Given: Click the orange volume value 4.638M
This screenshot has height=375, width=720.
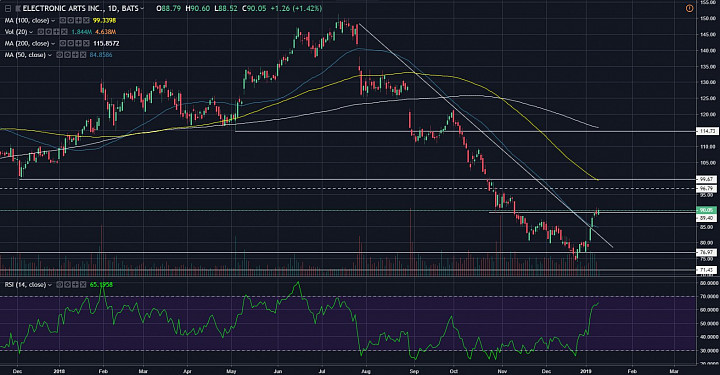Looking at the screenshot, I should pyautogui.click(x=106, y=32).
